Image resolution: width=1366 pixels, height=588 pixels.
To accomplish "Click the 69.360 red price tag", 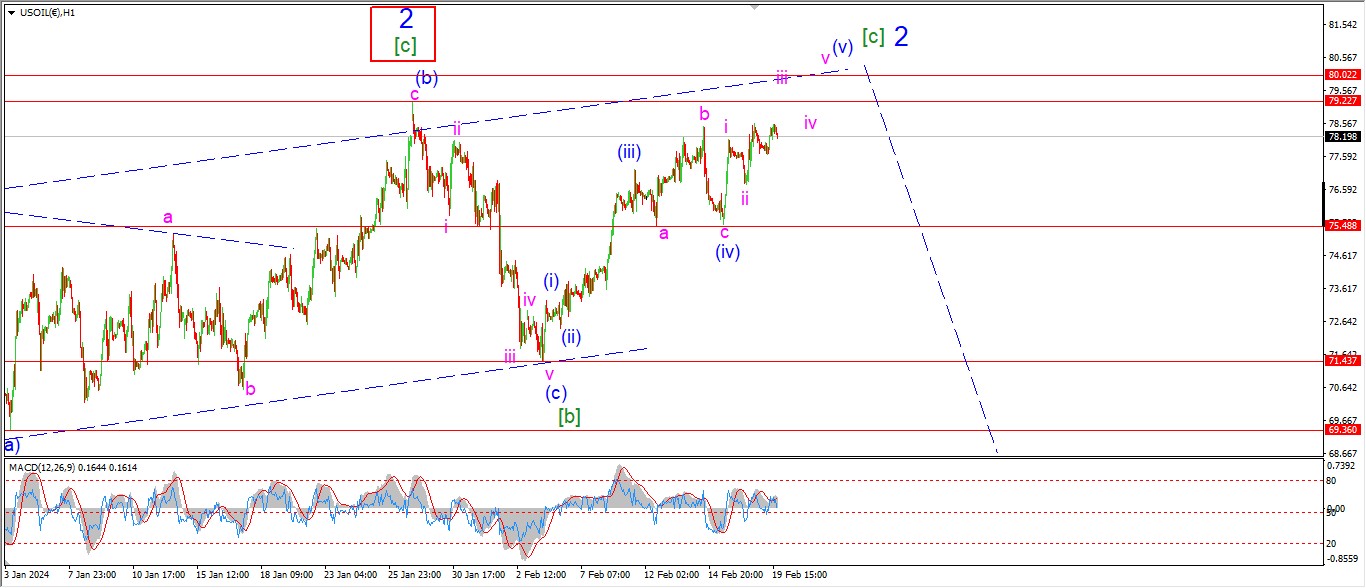I will (1342, 430).
